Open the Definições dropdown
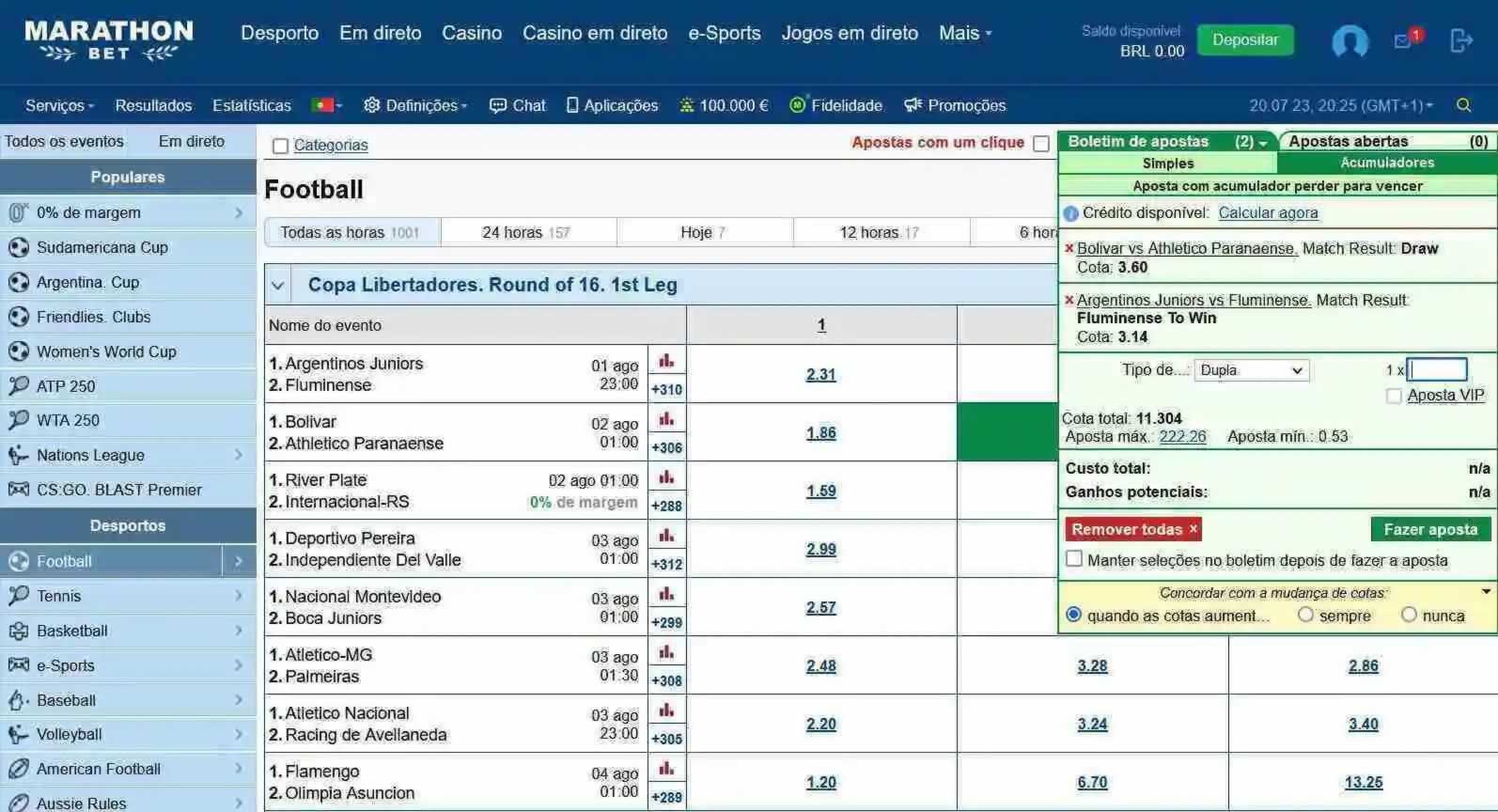1498x812 pixels. pyautogui.click(x=415, y=105)
